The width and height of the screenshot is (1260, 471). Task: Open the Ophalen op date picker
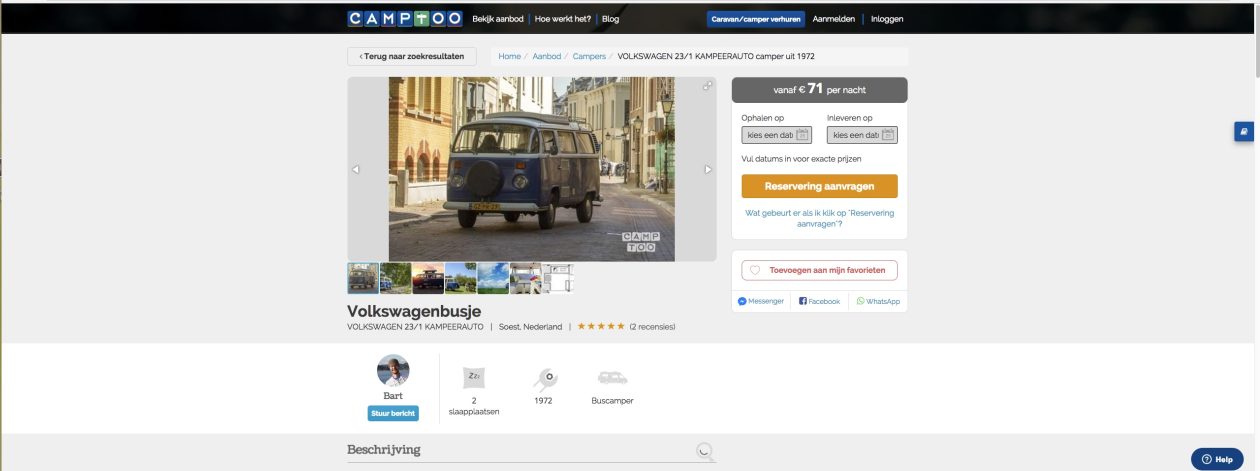[776, 135]
